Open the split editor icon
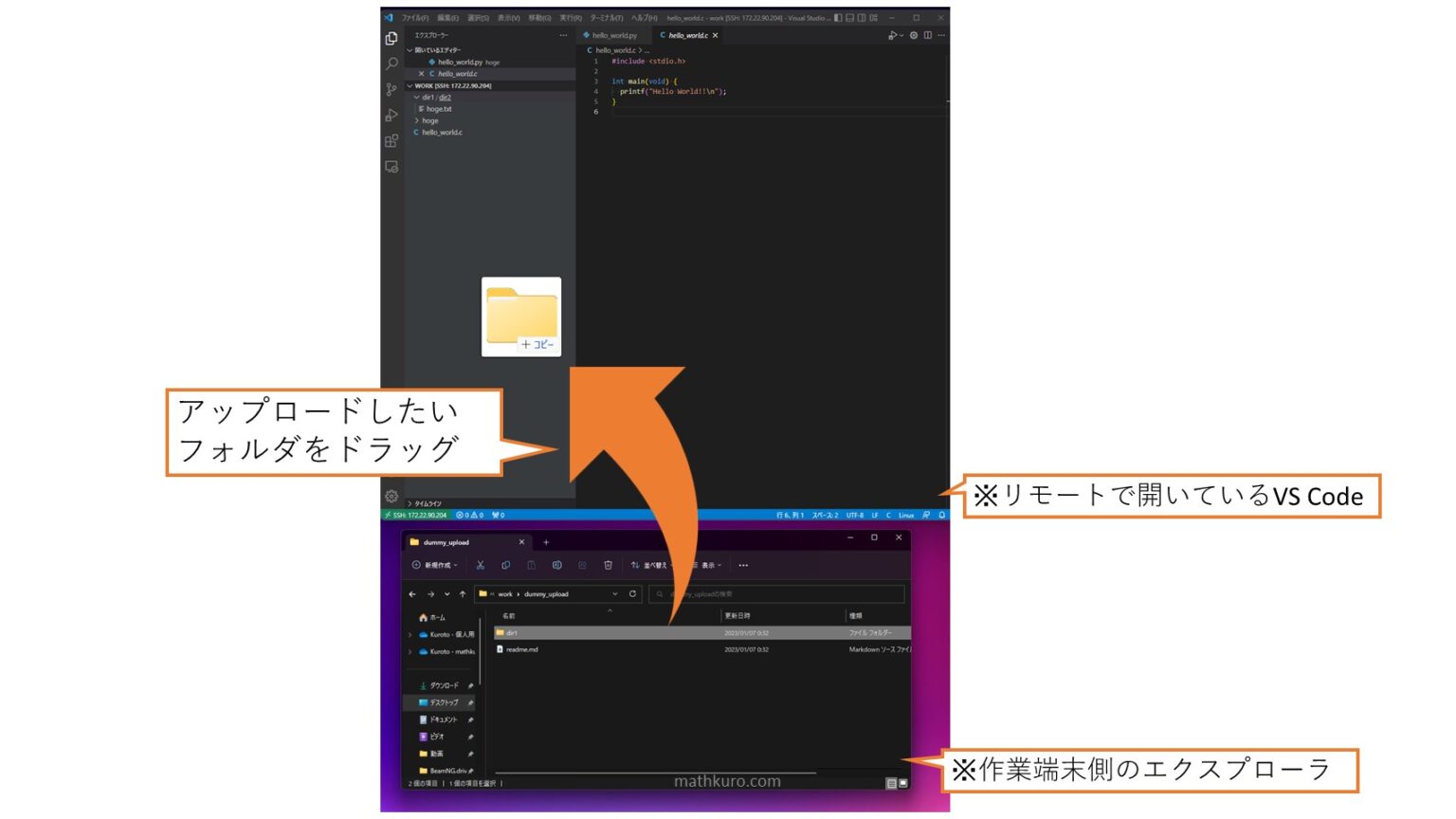Image resolution: width=1456 pixels, height=819 pixels. pos(927,35)
